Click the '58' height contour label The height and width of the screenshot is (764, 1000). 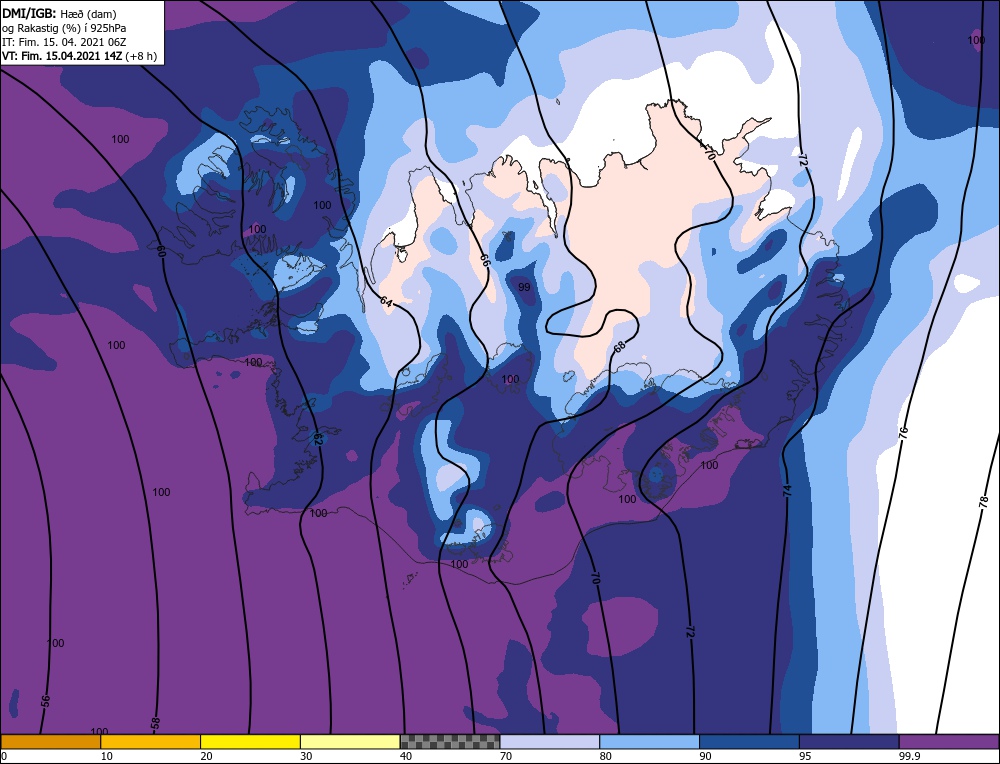(x=156, y=723)
